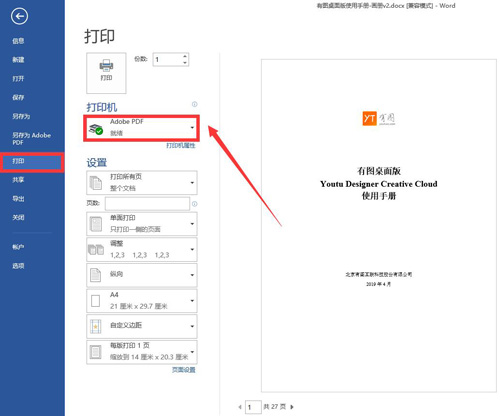Decrease copies with the down stepper arrow
This screenshot has height=416, width=500.
pyautogui.click(x=185, y=63)
